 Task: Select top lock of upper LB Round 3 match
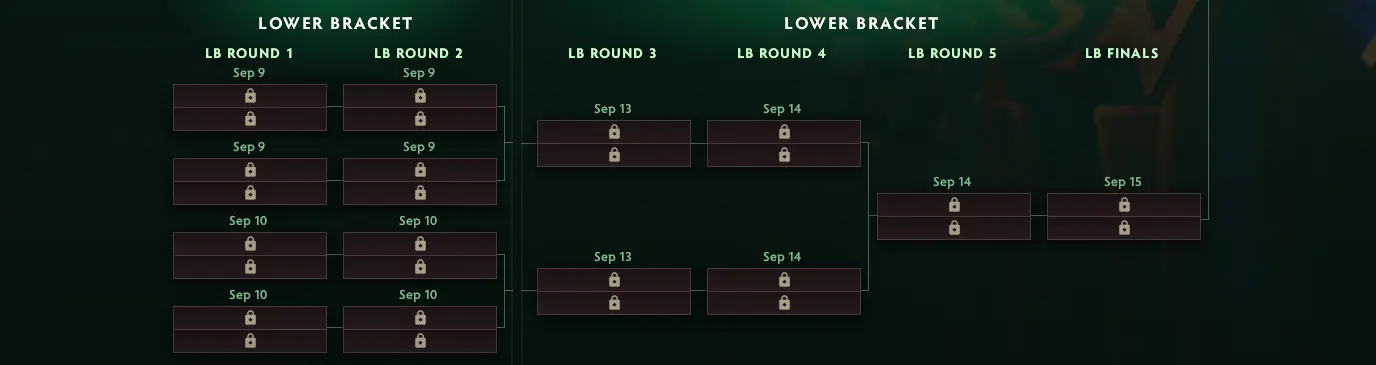pos(614,132)
